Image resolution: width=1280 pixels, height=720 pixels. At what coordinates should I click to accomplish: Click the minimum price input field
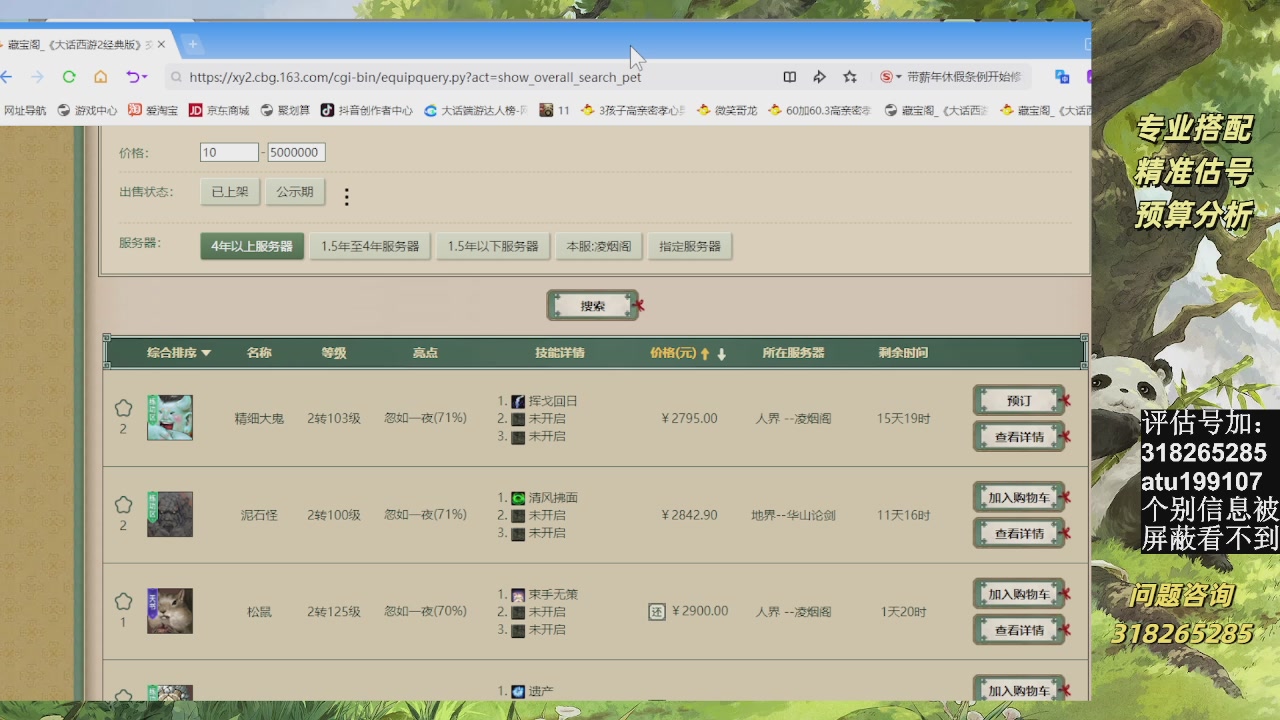tap(229, 153)
